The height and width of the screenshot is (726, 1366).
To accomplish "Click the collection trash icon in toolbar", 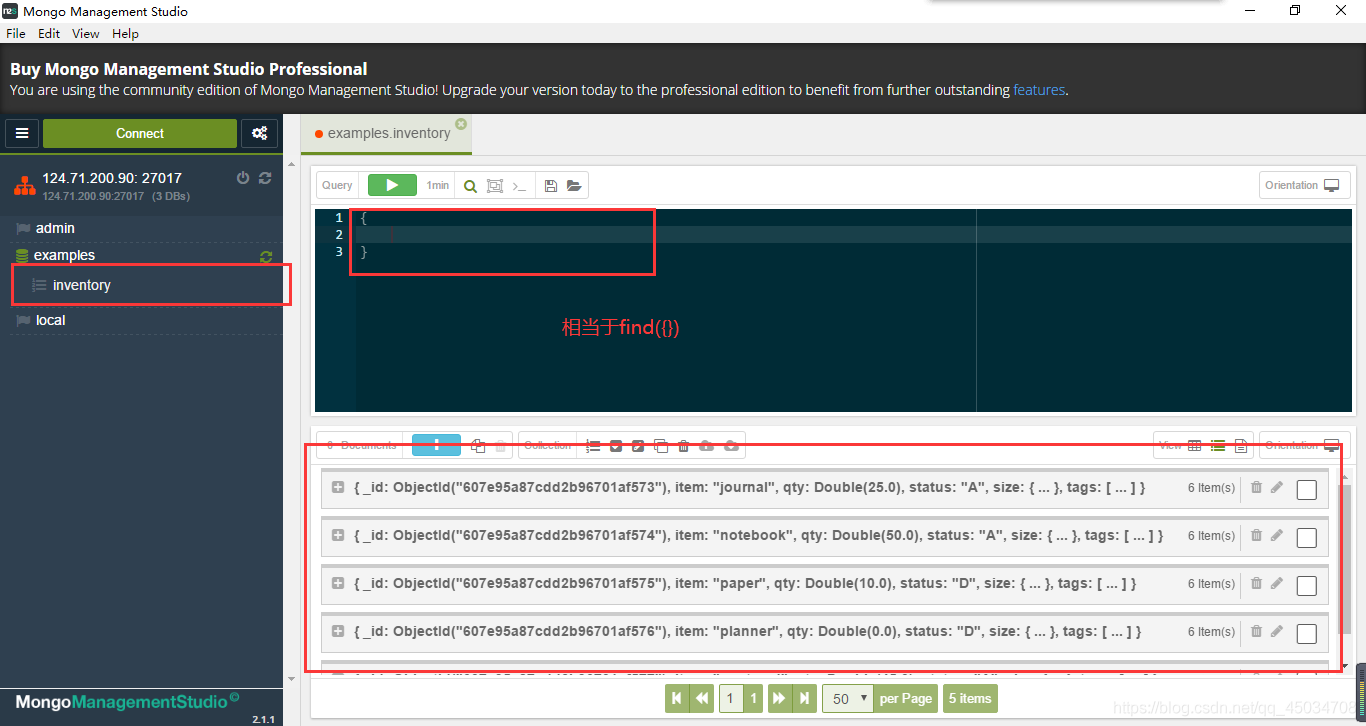I will 683,446.
